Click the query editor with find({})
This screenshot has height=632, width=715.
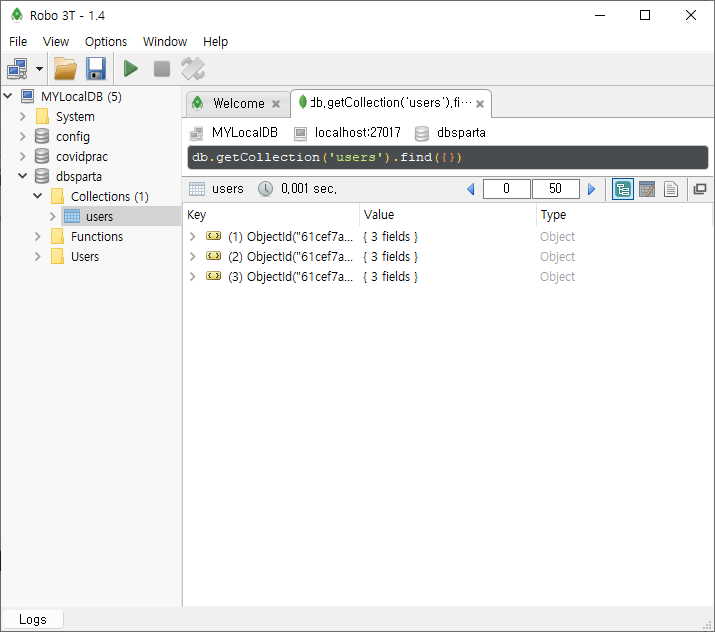click(x=448, y=157)
